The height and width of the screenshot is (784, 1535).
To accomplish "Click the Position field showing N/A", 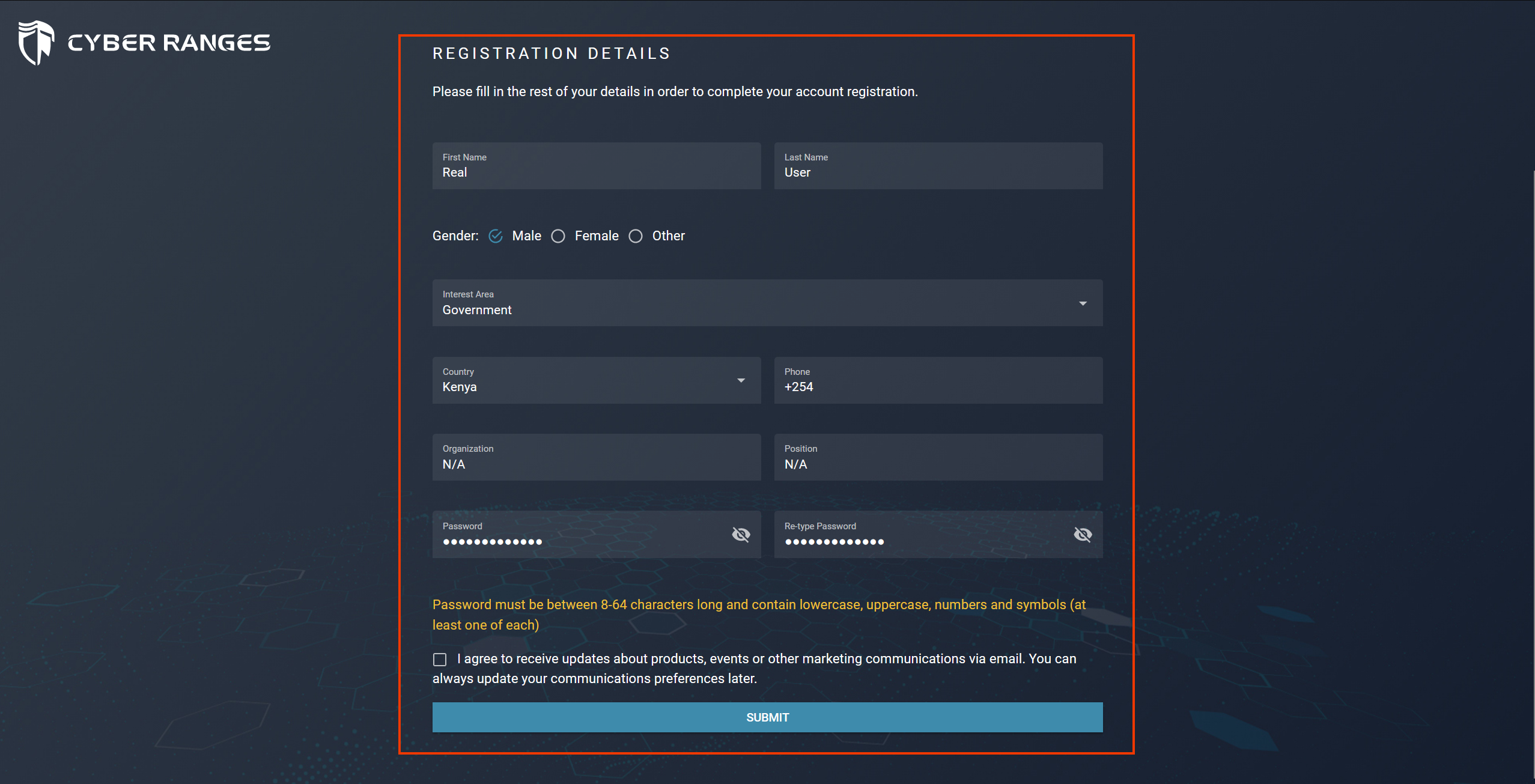I will [937, 464].
